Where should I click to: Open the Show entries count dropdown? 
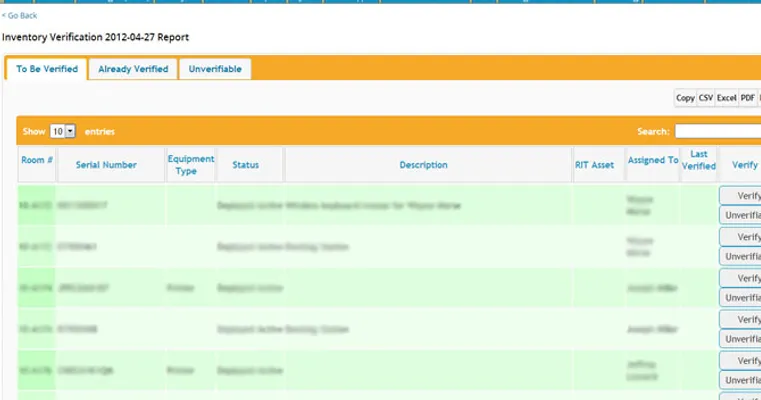(63, 131)
